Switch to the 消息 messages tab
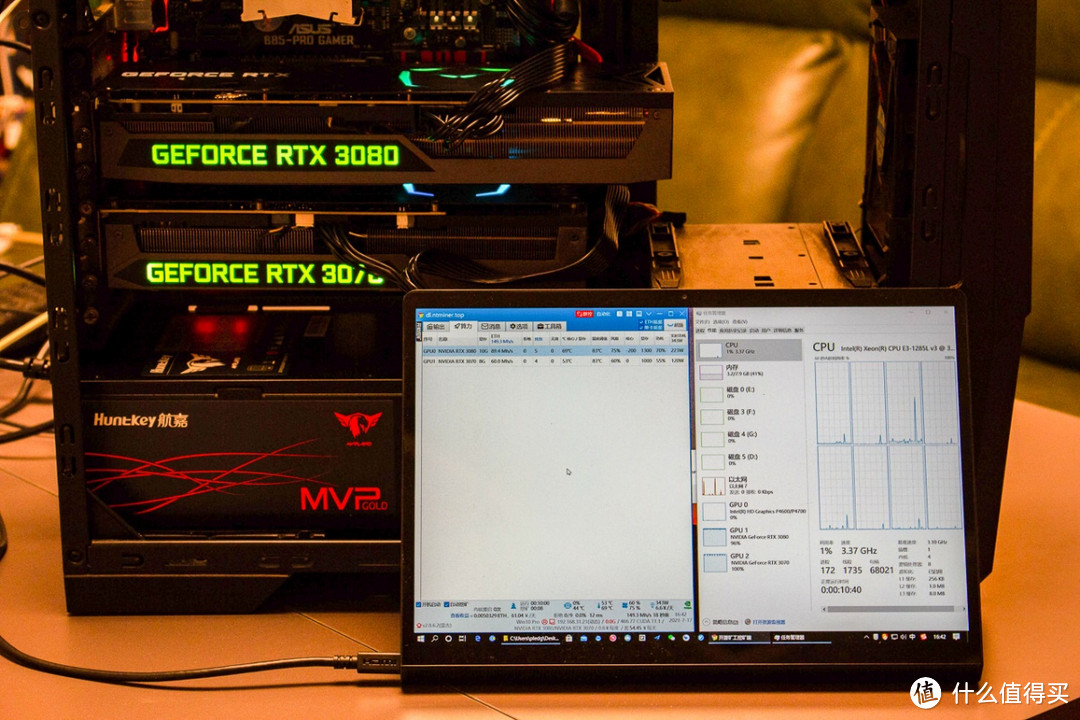The image size is (1080, 720). 491,326
